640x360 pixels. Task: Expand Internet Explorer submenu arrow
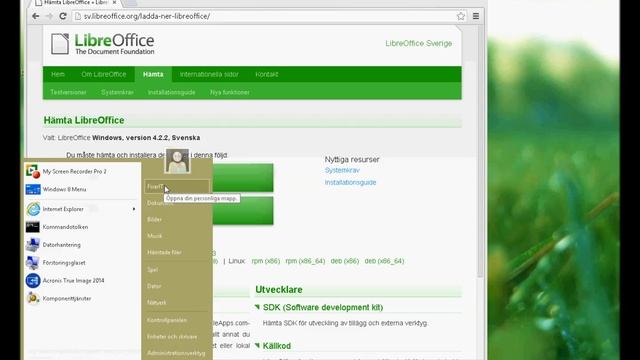click(x=134, y=209)
